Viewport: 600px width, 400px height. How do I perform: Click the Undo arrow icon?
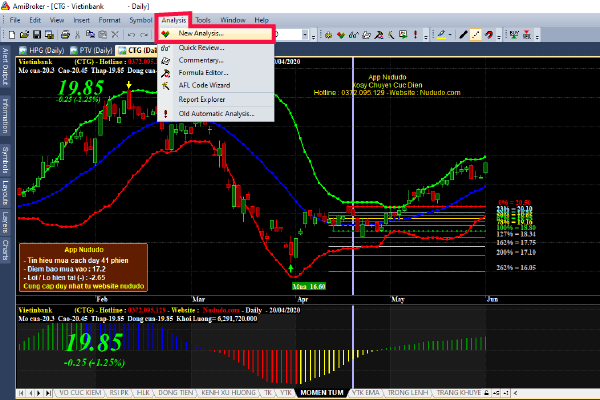coord(131,35)
